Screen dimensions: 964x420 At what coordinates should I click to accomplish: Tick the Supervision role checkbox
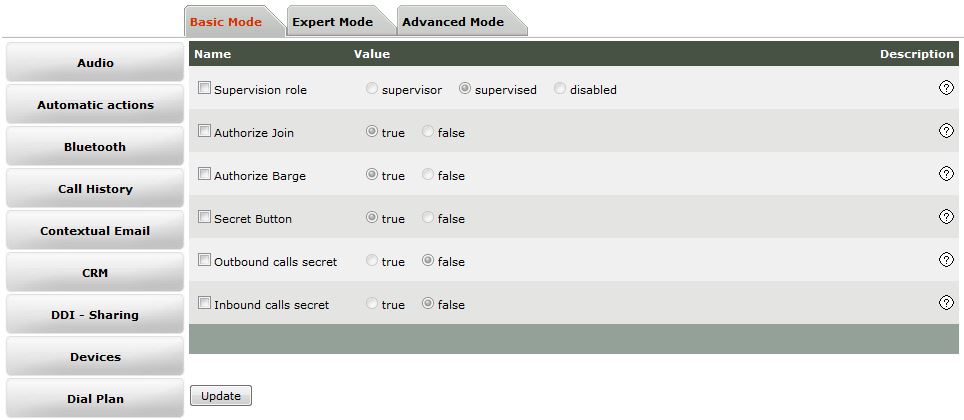click(x=204, y=88)
